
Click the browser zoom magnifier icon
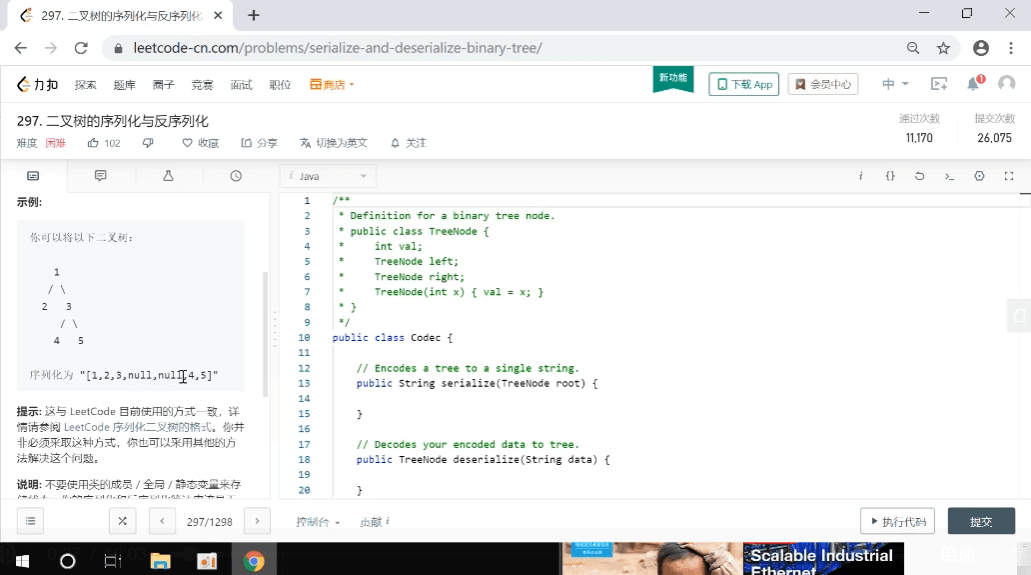pos(913,48)
